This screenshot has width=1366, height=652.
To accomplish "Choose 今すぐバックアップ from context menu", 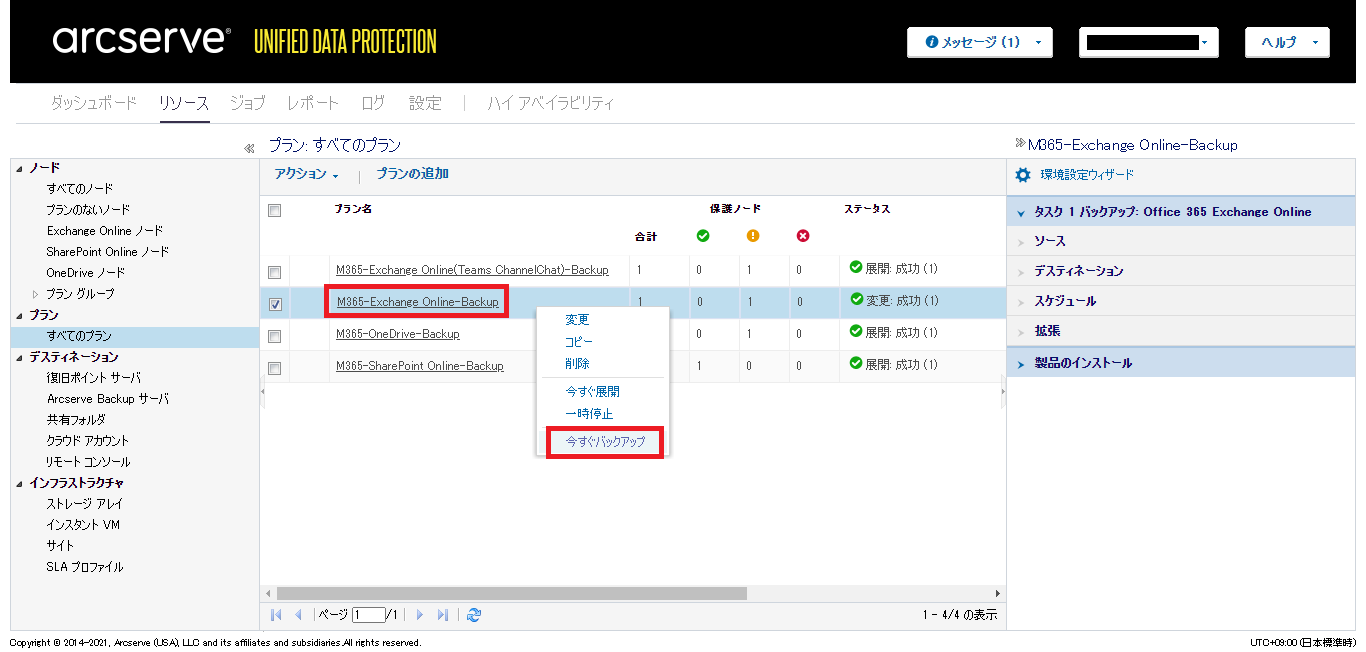I will (x=605, y=441).
